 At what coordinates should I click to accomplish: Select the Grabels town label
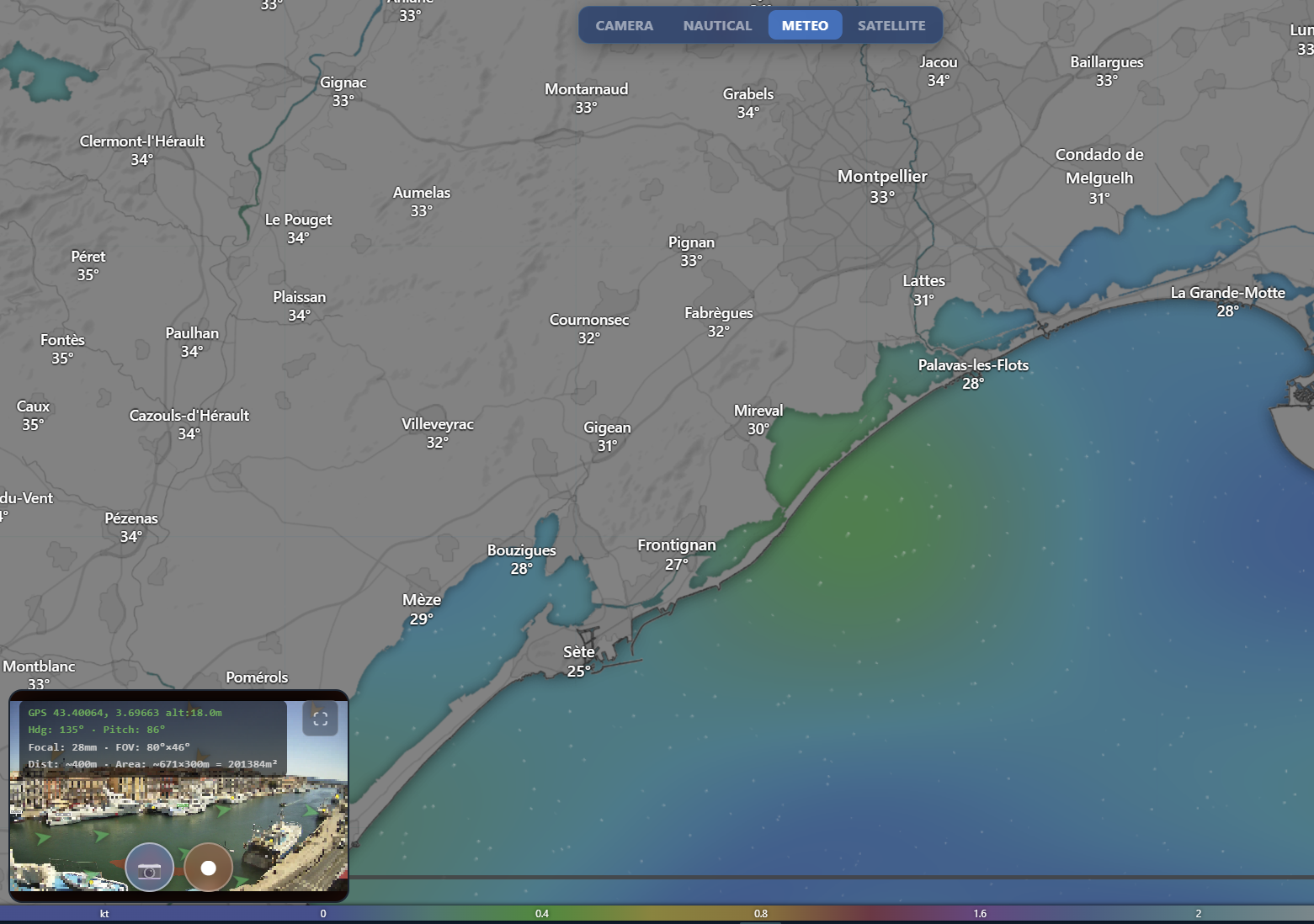point(748,94)
